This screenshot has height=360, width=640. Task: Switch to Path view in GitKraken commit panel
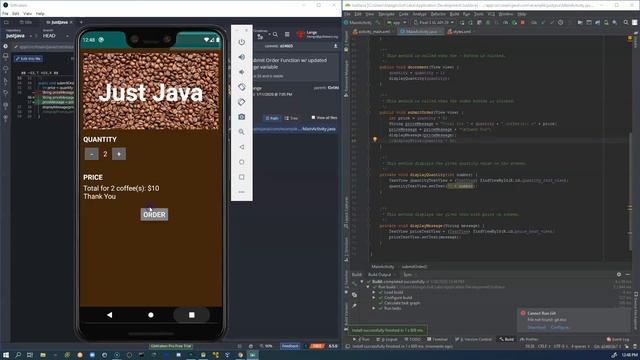coord(272,118)
